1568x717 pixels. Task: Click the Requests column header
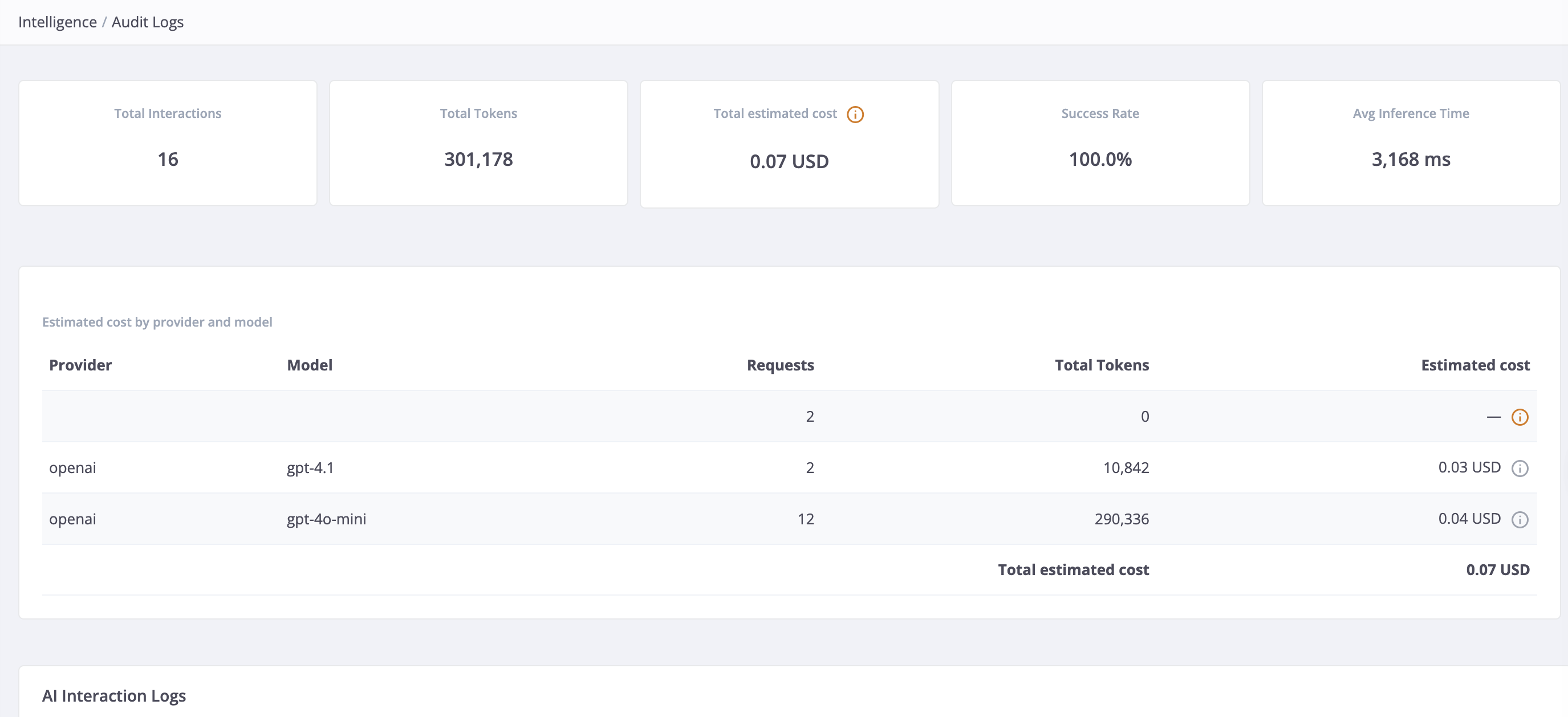(781, 365)
